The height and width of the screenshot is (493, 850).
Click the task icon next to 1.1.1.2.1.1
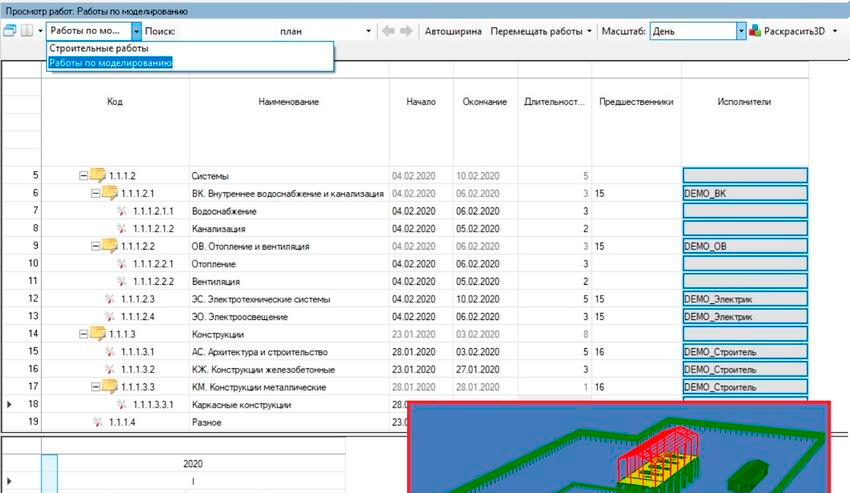point(122,211)
